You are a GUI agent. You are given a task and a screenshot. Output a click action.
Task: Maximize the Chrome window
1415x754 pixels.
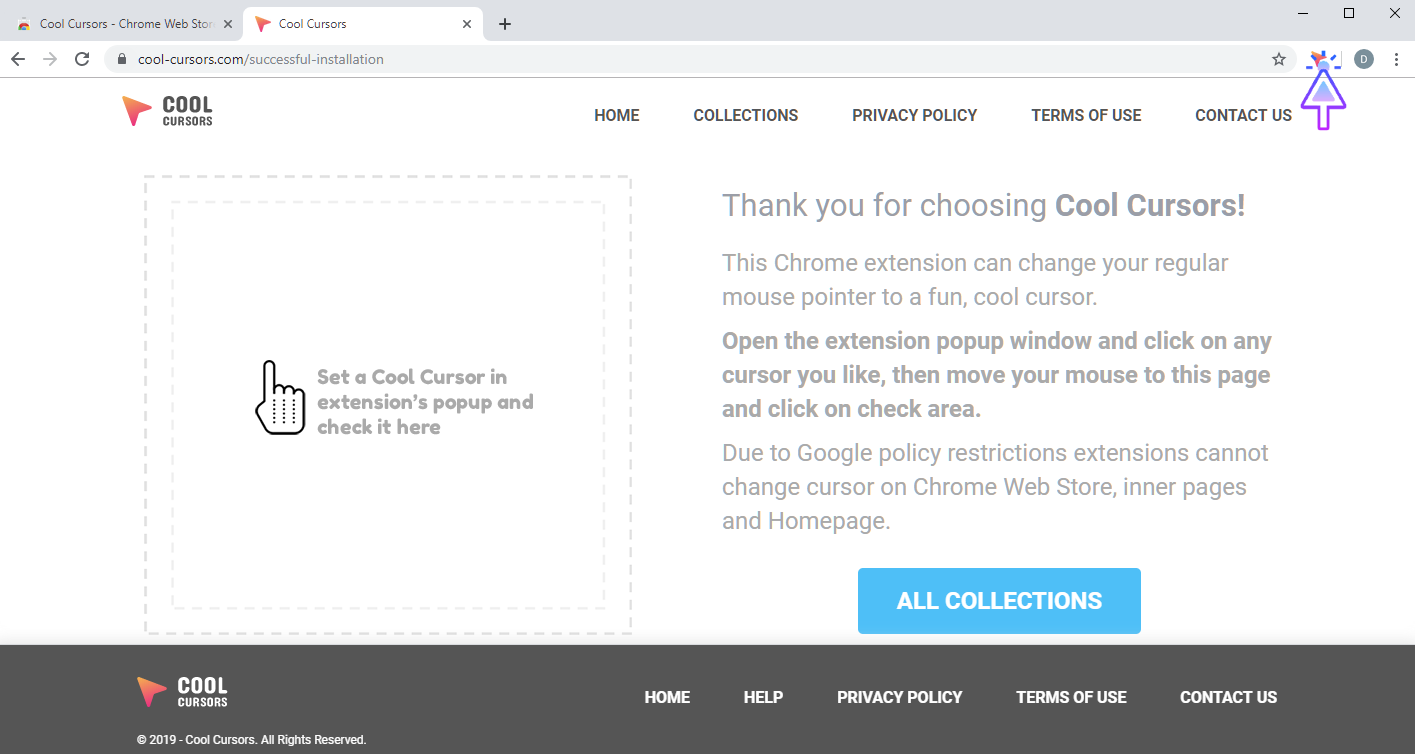click(x=1349, y=13)
